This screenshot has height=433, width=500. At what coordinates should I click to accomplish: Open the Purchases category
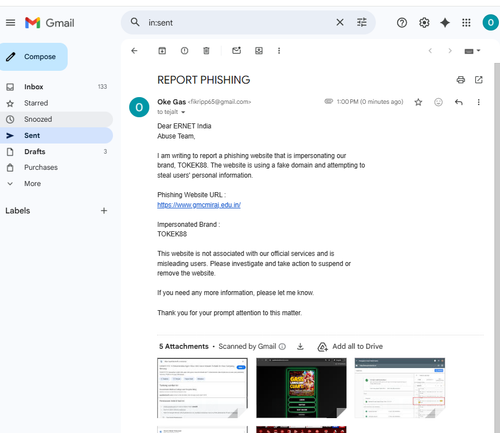[56, 167]
